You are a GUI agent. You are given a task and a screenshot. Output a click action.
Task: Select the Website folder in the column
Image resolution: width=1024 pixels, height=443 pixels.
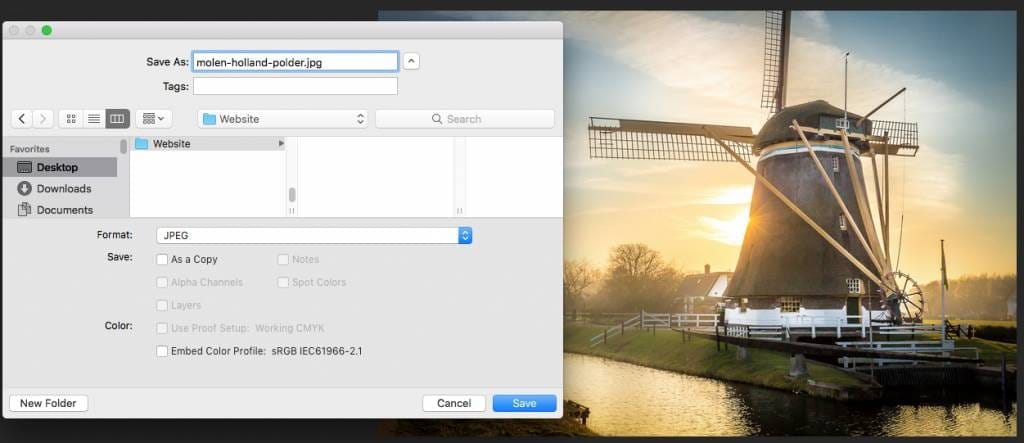pyautogui.click(x=208, y=144)
